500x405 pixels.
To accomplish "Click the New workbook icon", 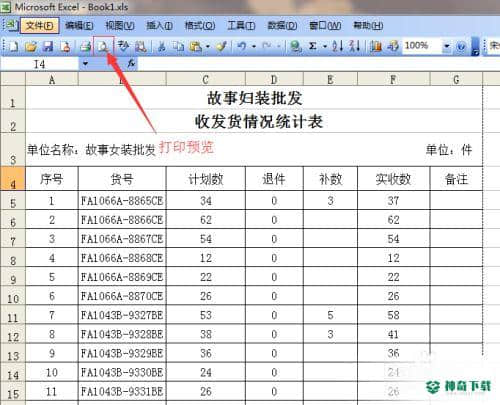I will [14, 46].
